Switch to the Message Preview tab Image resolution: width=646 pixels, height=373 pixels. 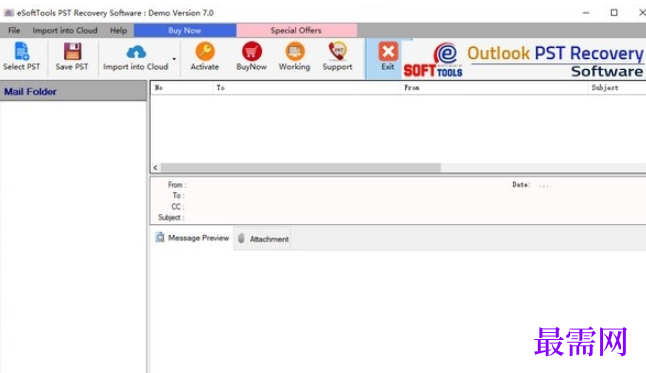(x=192, y=238)
